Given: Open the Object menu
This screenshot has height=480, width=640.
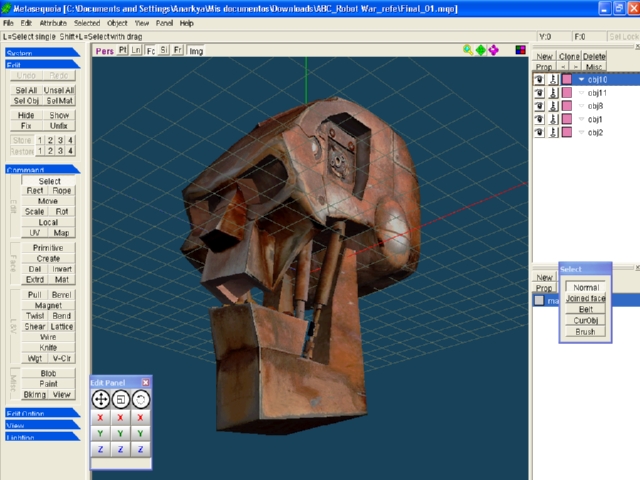Looking at the screenshot, I should tap(117, 23).
